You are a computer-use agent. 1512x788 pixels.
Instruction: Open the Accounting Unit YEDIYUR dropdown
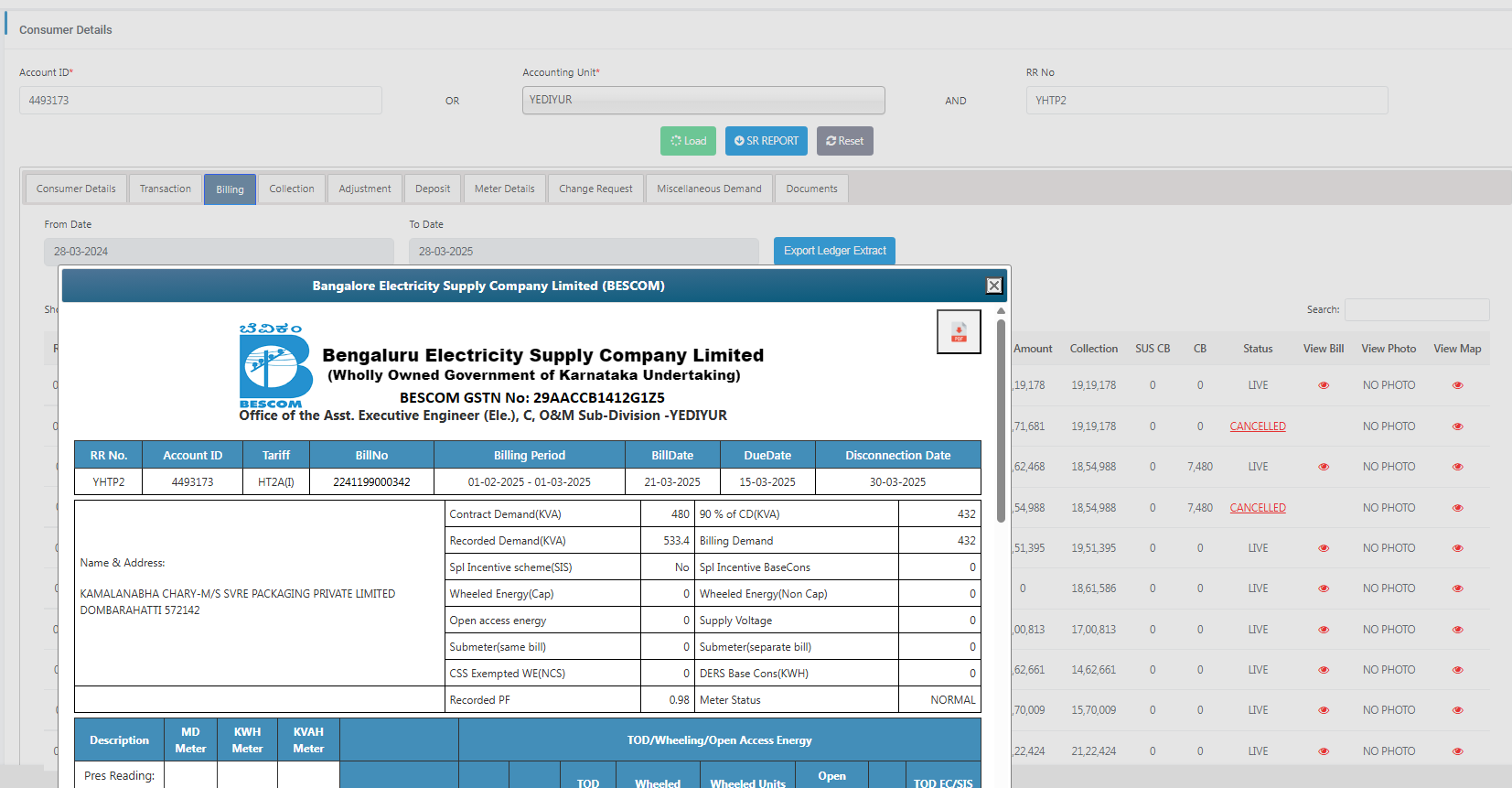click(x=703, y=100)
